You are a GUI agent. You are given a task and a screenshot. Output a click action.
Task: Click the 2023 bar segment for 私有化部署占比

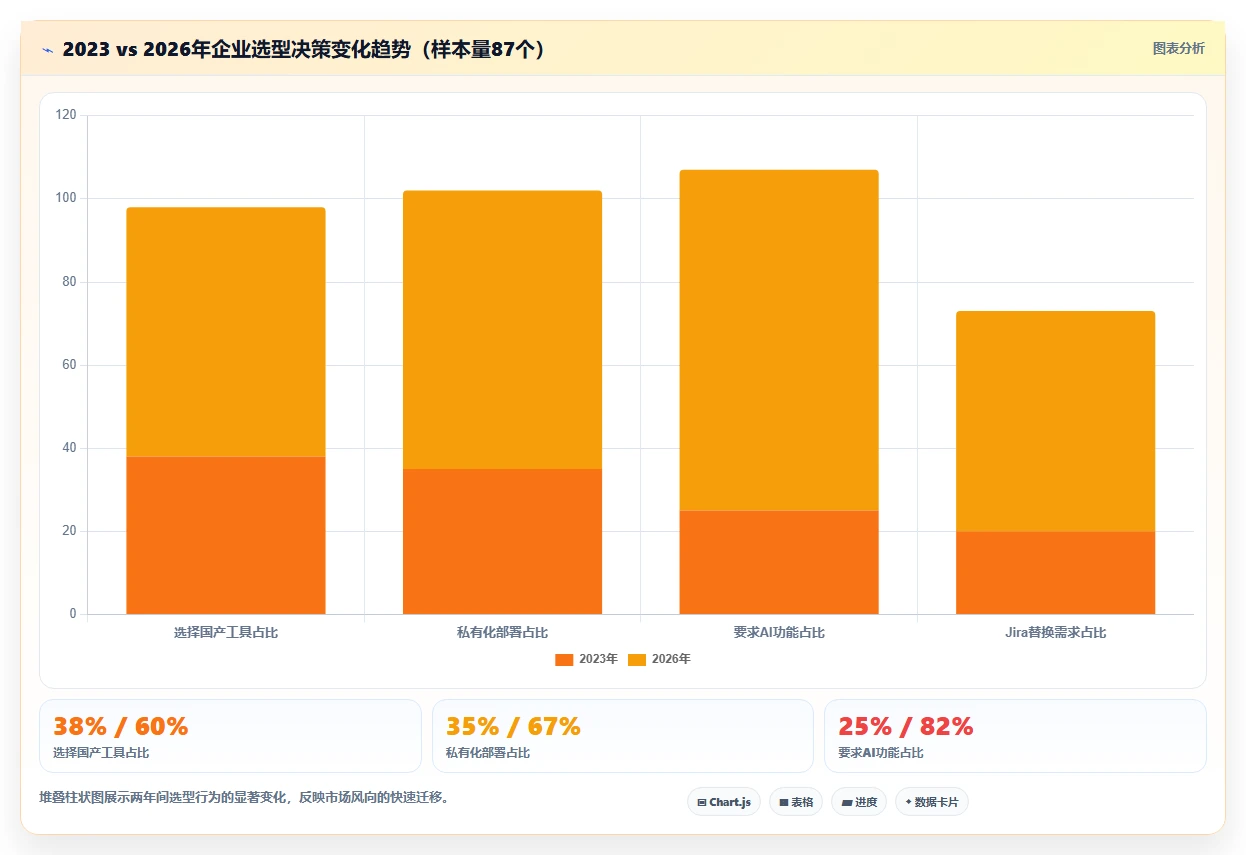pos(502,541)
